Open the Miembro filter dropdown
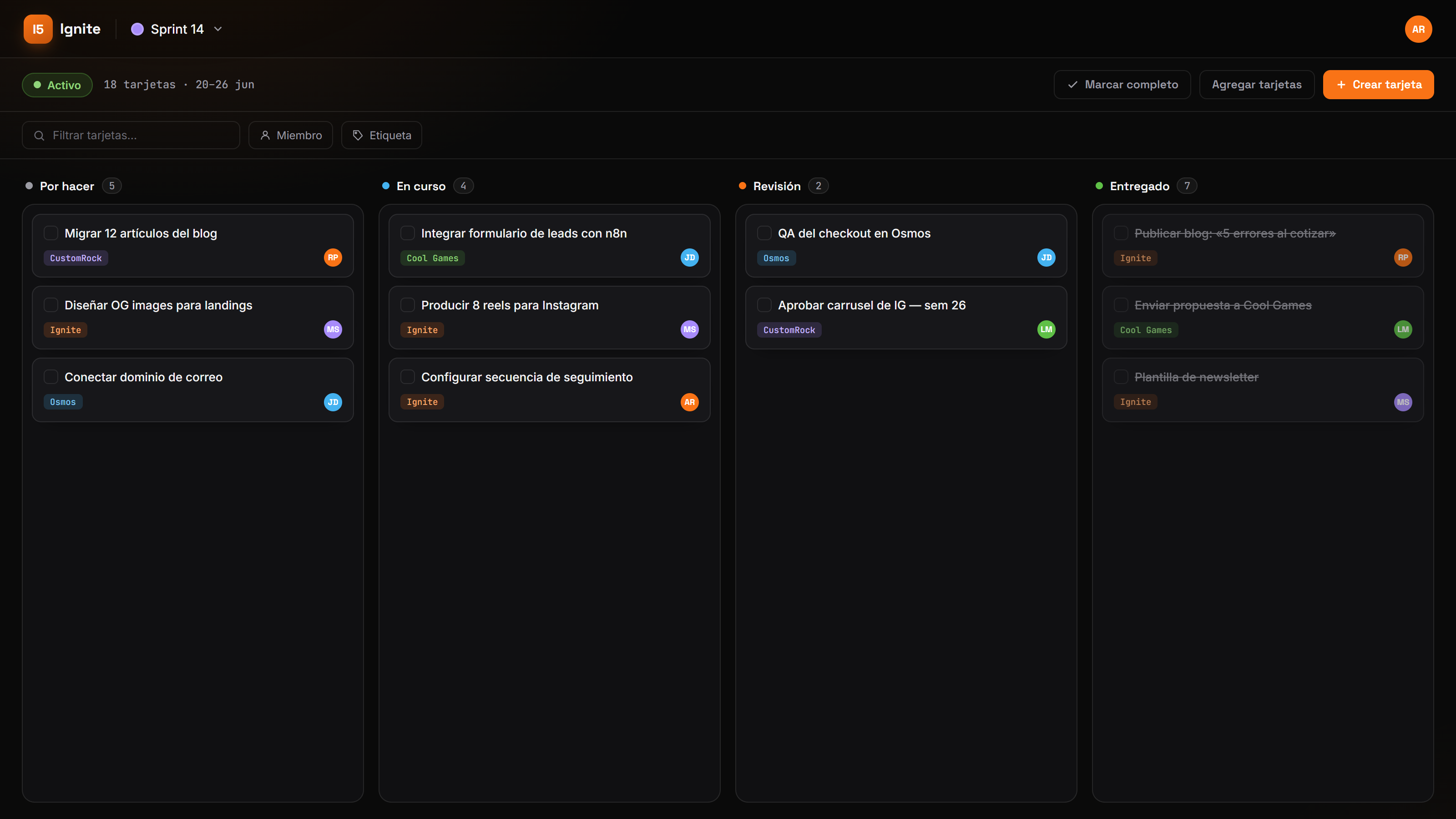This screenshot has width=1456, height=819. tap(291, 135)
